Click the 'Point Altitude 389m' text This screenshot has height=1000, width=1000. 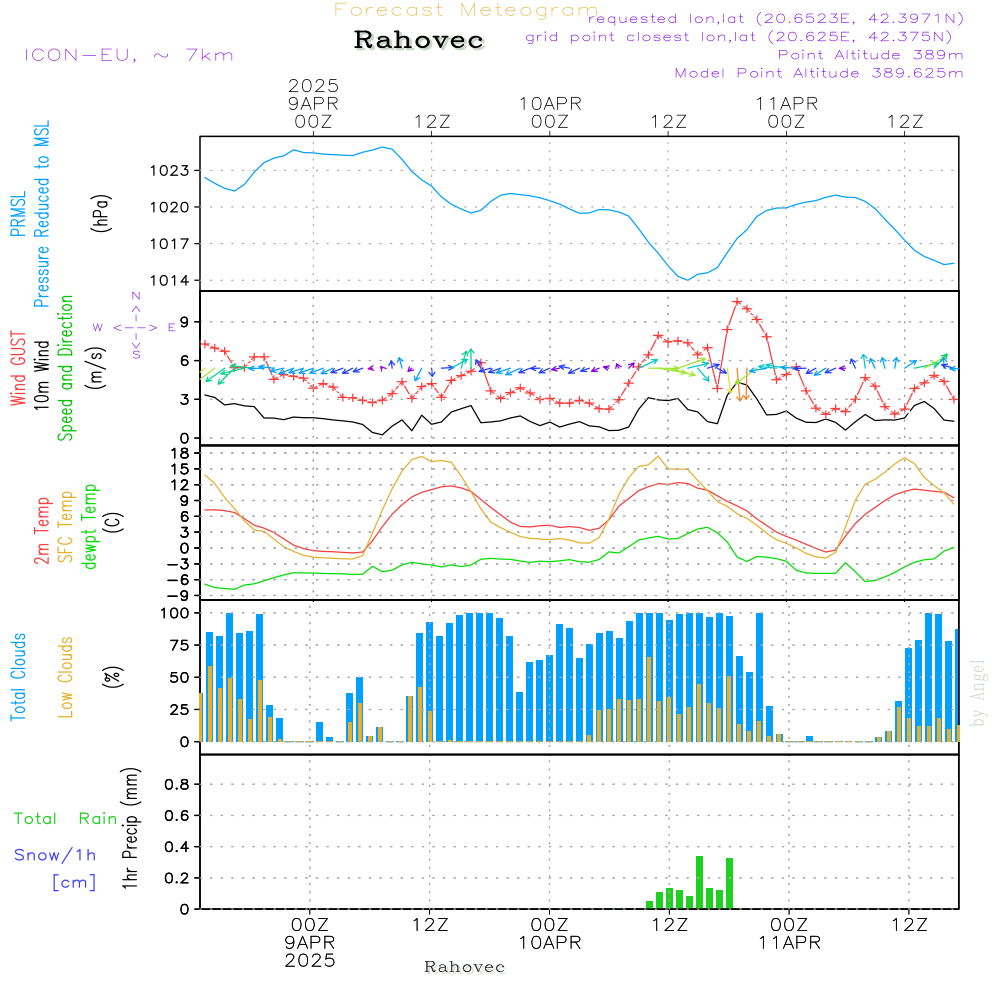pos(871,55)
